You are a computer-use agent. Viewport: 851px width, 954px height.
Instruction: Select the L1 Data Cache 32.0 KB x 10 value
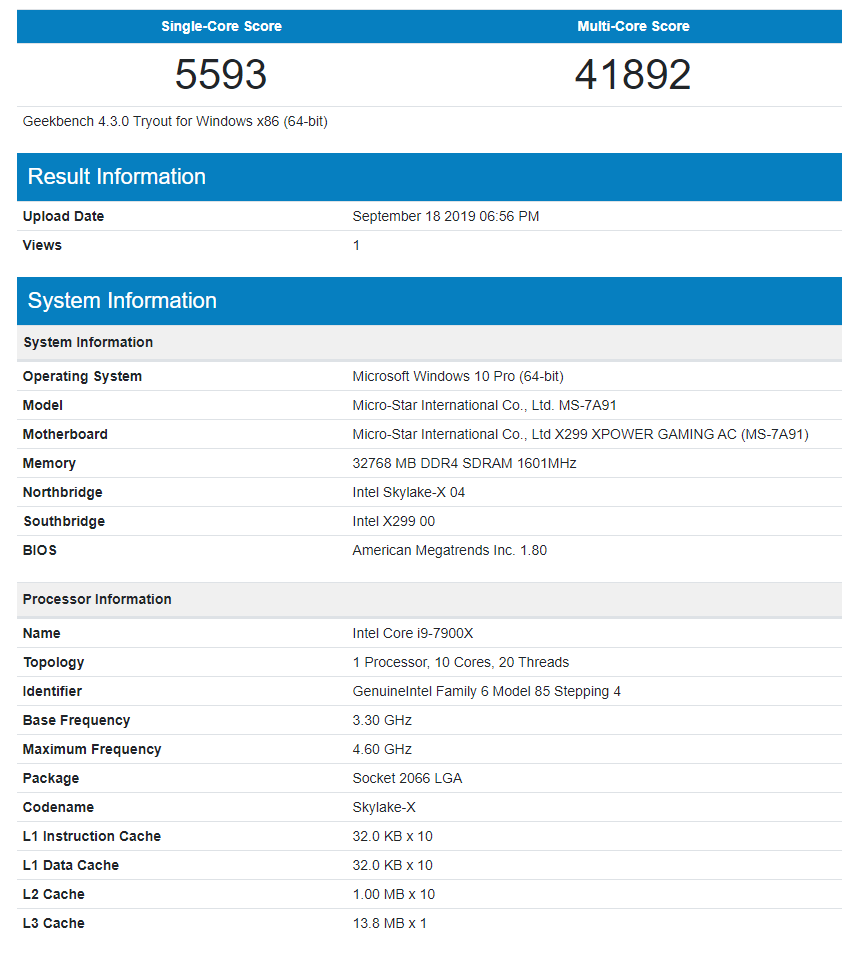click(392, 866)
